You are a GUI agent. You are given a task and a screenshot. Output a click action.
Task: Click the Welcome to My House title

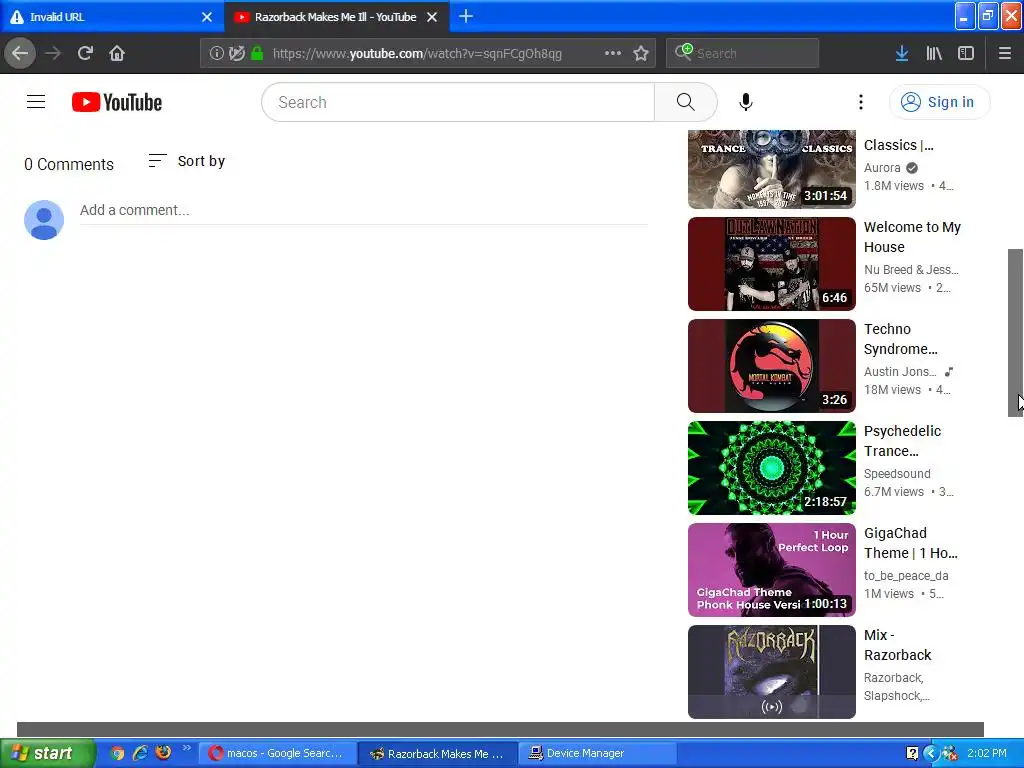pyautogui.click(x=912, y=237)
